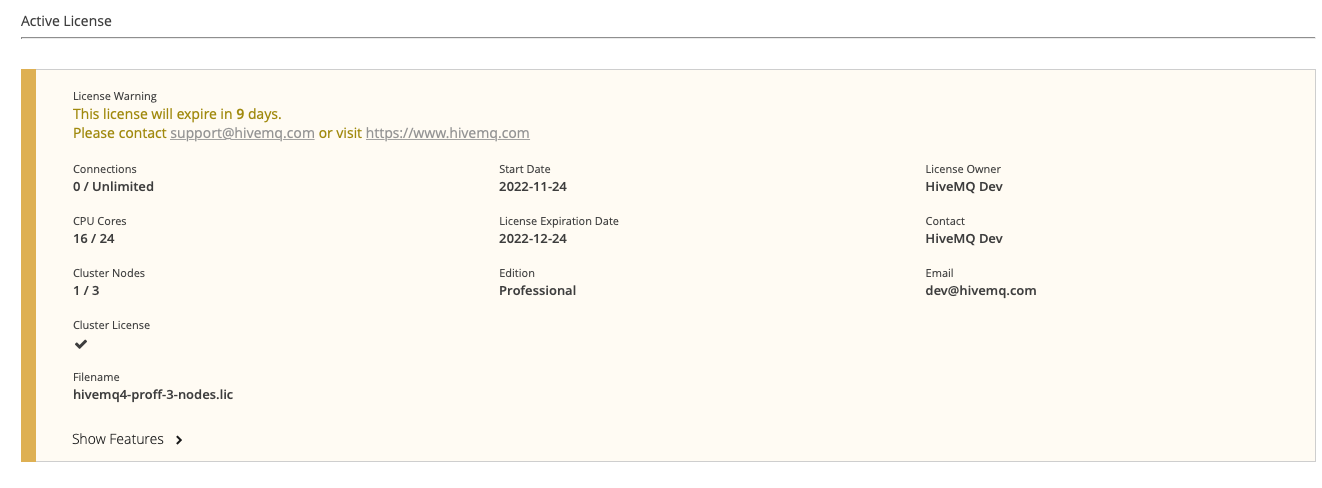Click the Cluster License label
This screenshot has height=488, width=1322.
112,325
